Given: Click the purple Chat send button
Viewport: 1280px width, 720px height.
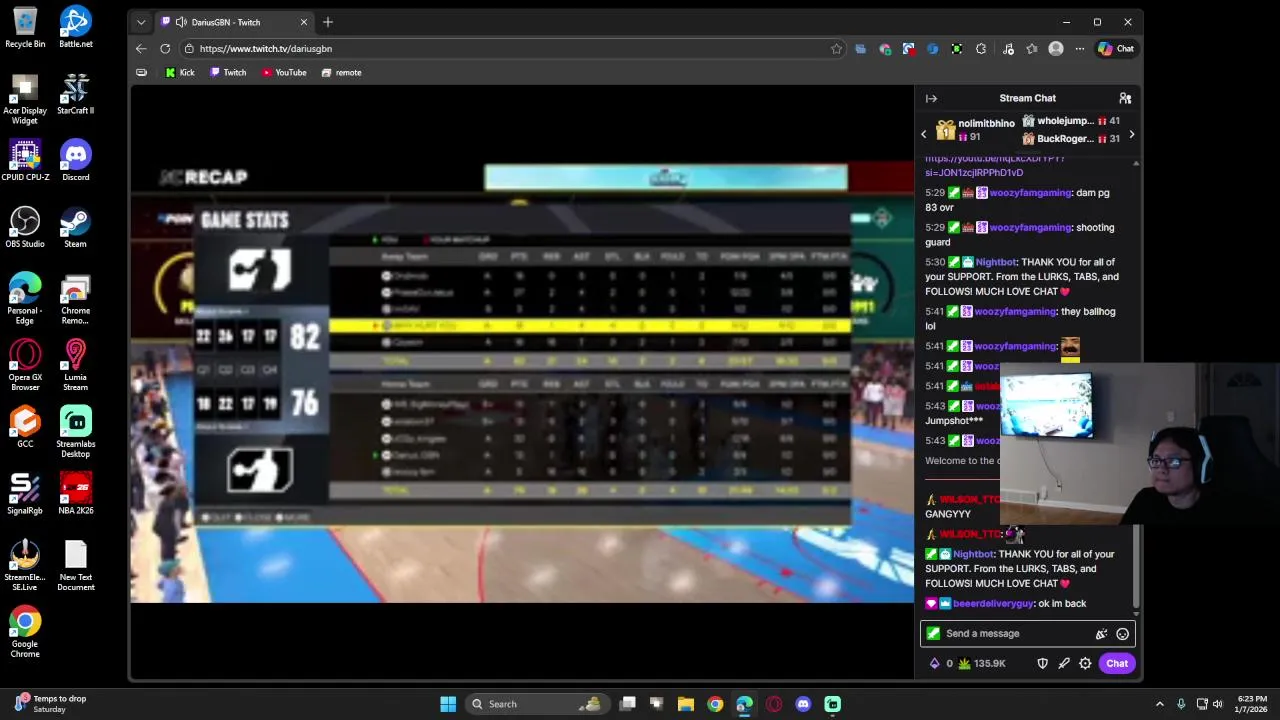Looking at the screenshot, I should 1117,663.
